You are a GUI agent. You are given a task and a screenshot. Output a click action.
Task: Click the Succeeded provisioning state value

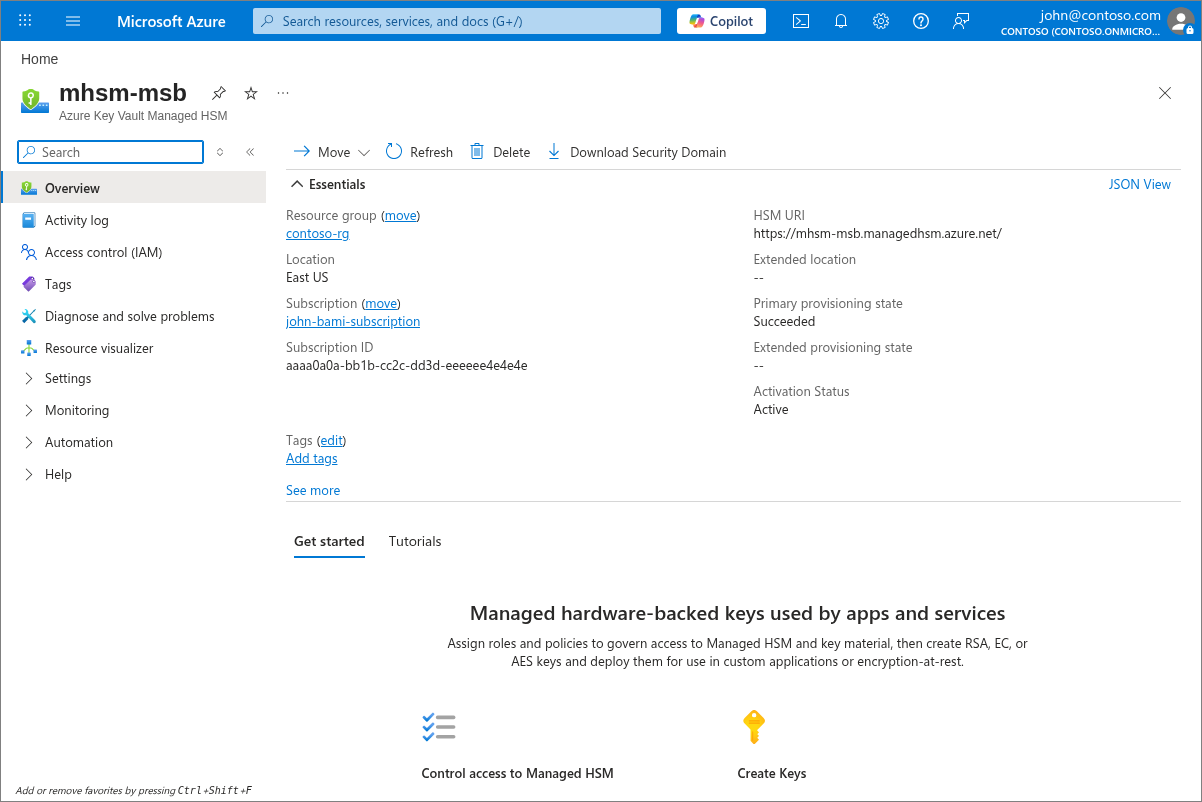(x=784, y=321)
